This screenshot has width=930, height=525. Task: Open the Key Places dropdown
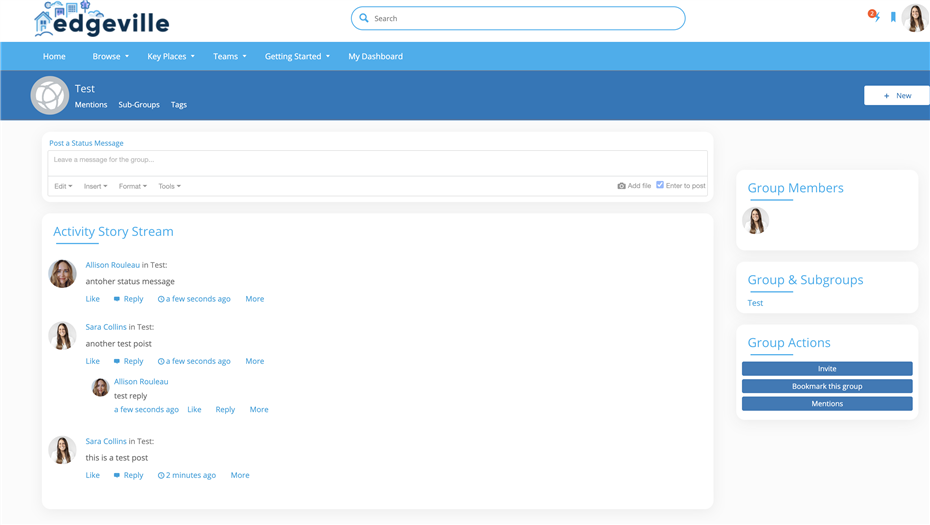(x=171, y=57)
